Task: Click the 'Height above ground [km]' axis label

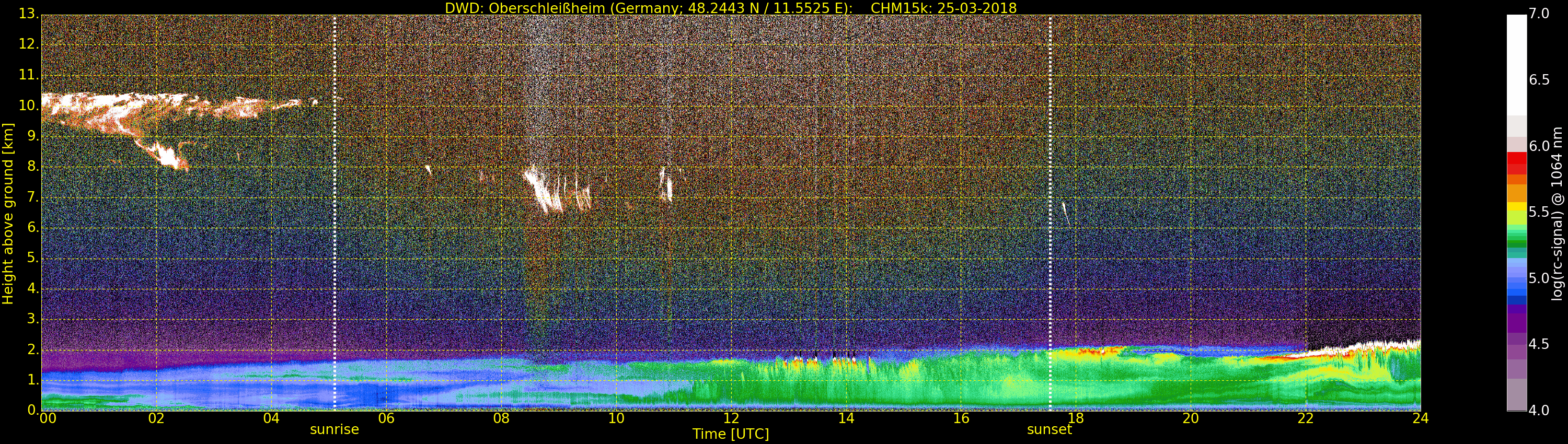Action: [8, 214]
